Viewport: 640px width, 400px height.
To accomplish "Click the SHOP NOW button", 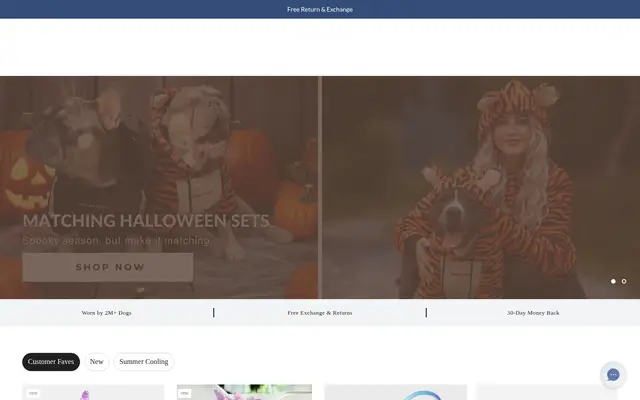I will tap(108, 267).
